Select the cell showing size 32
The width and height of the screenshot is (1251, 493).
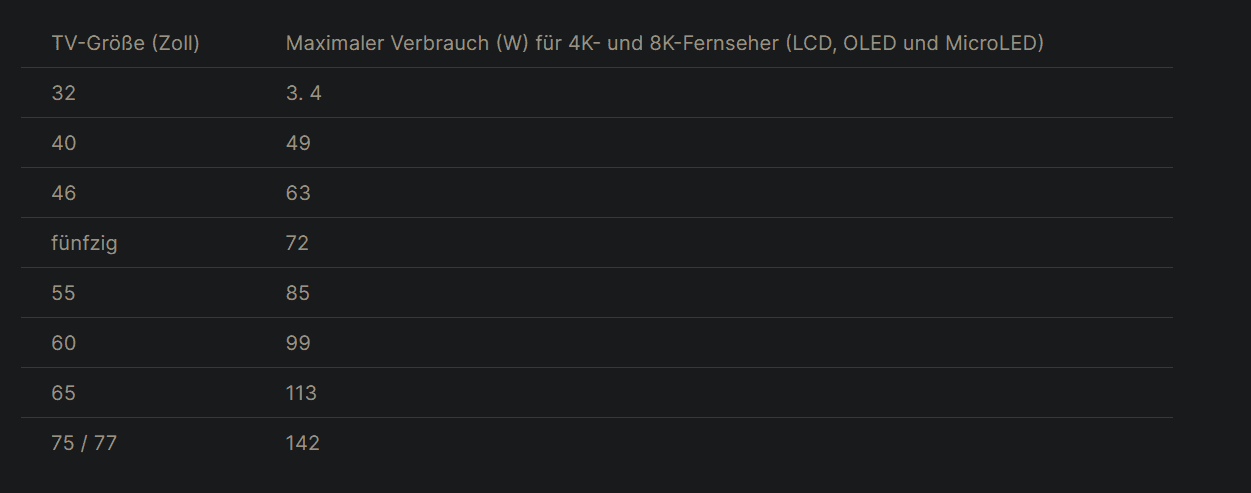[x=63, y=93]
